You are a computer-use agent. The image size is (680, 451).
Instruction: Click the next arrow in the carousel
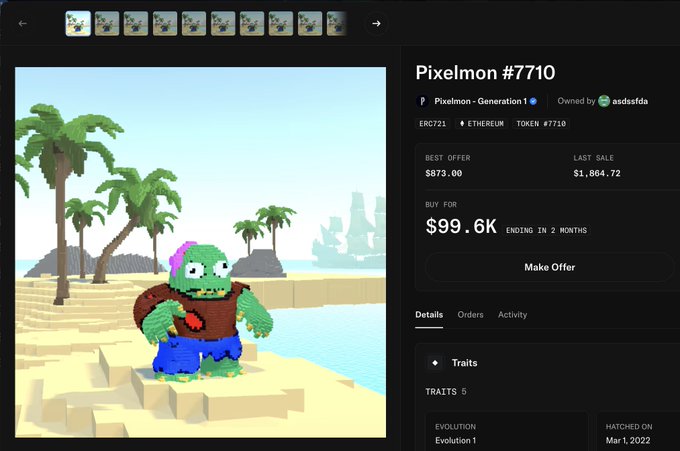tap(376, 23)
